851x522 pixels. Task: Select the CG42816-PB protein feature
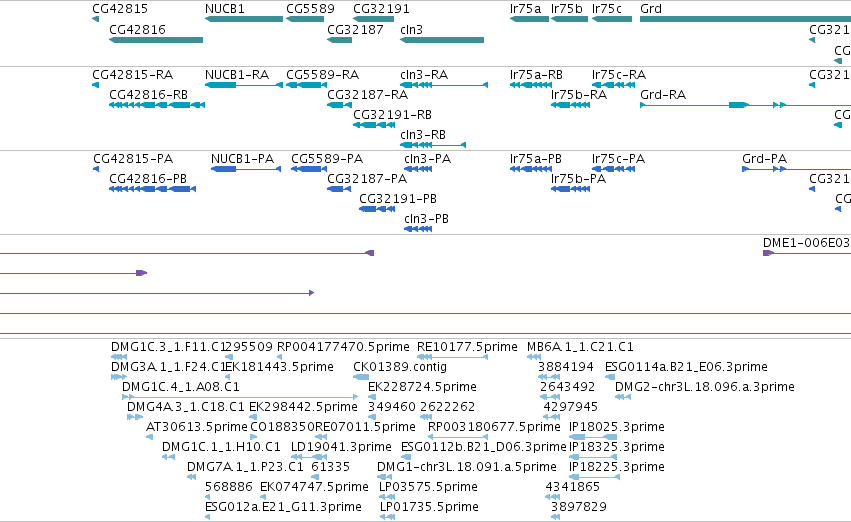[153, 189]
